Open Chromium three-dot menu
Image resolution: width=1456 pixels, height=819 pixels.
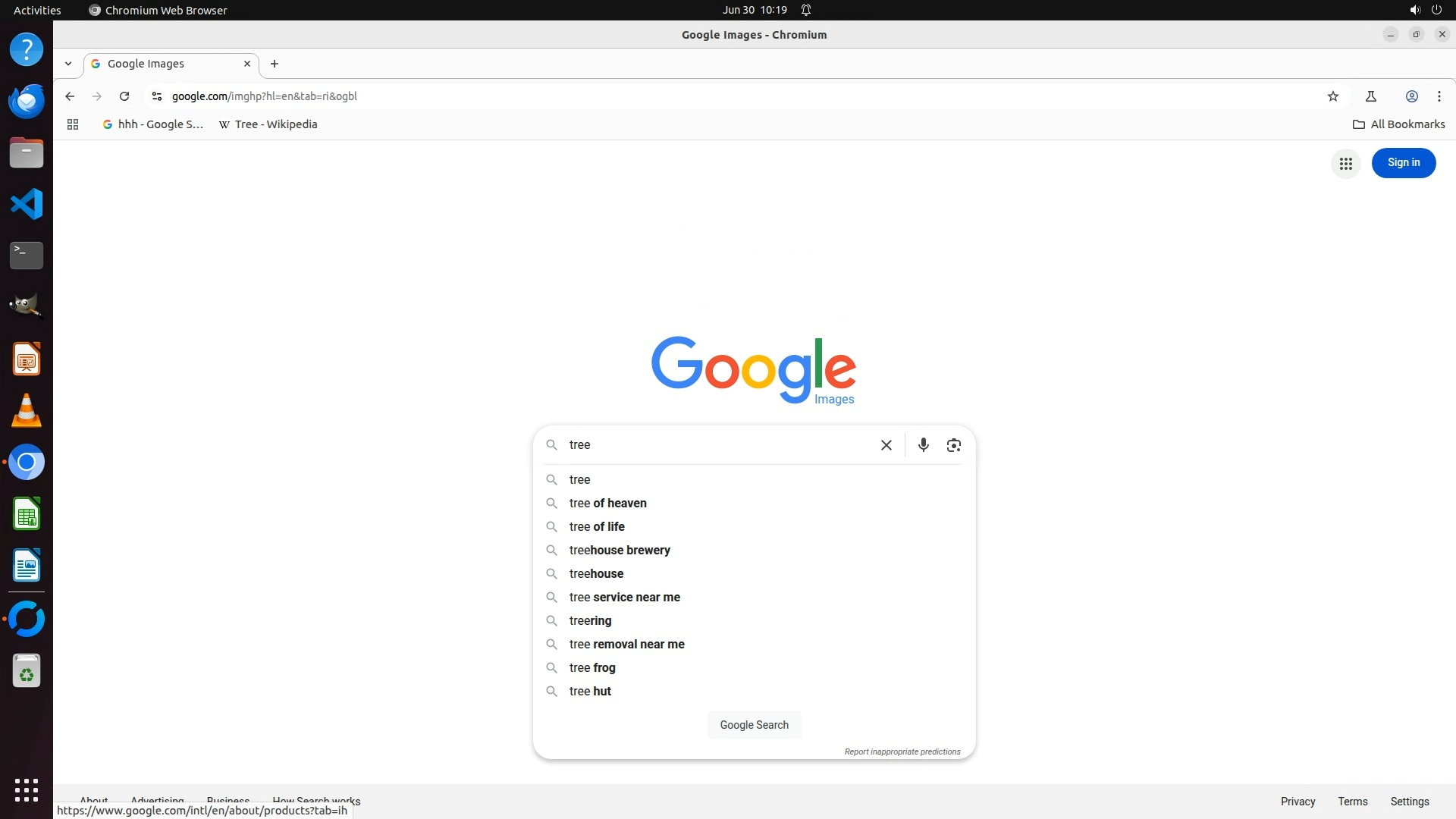tap(1439, 96)
